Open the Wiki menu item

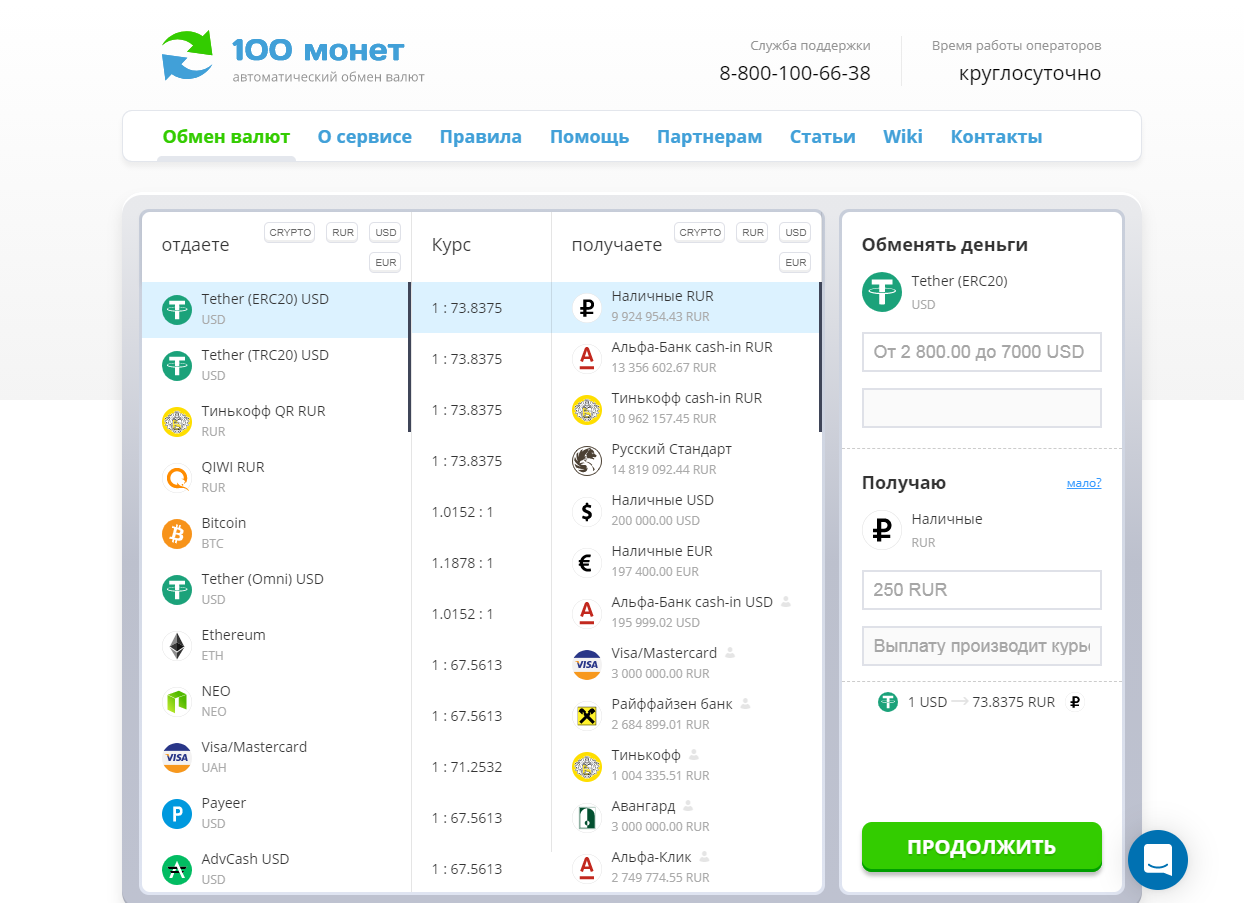click(x=903, y=137)
